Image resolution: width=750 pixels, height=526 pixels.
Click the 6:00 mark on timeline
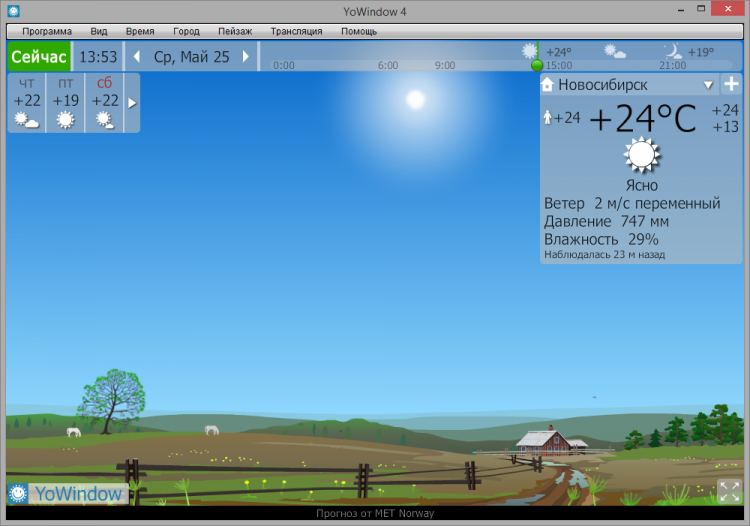(388, 66)
